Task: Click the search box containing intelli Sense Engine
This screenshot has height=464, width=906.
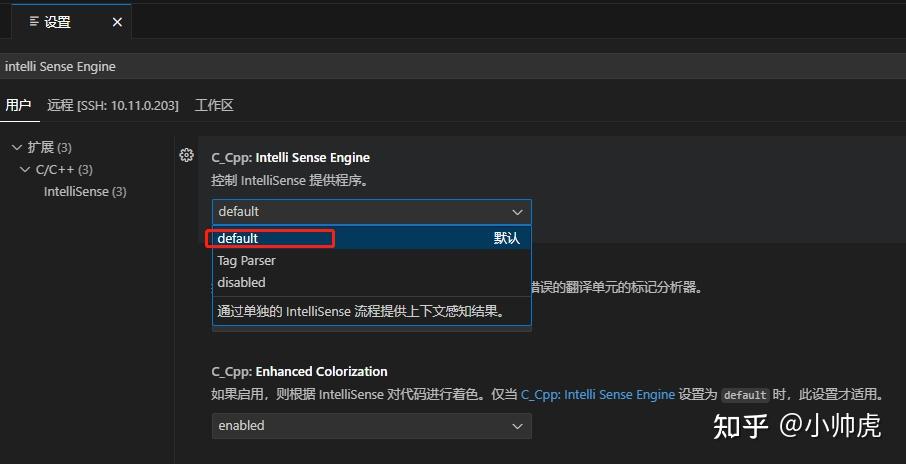Action: point(453,66)
